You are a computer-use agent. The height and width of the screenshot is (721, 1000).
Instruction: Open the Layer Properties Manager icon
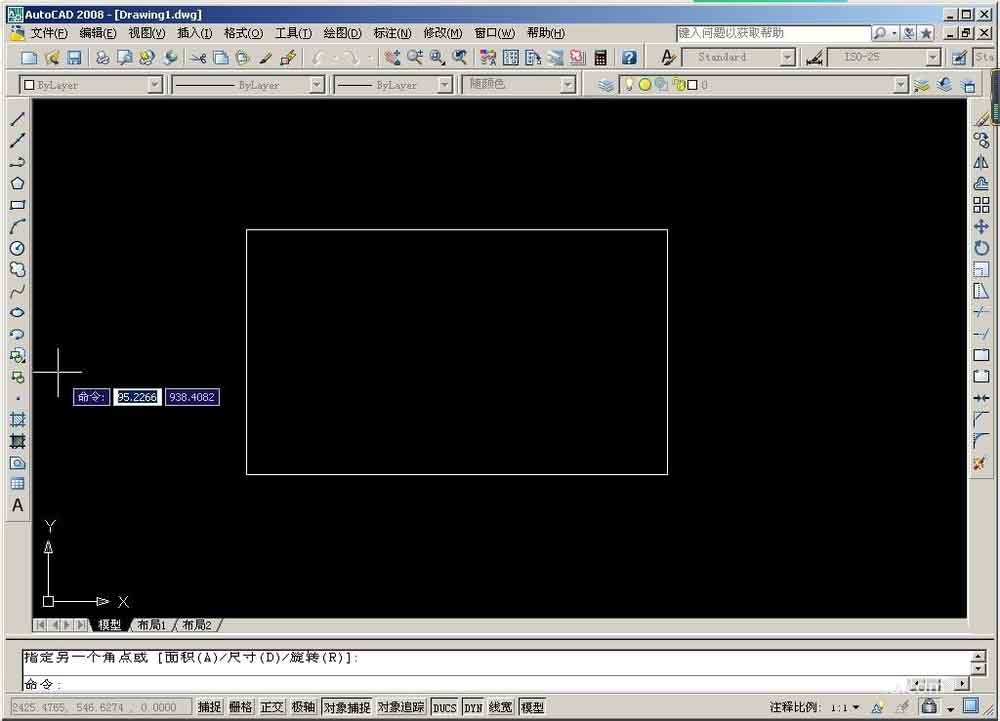(606, 85)
